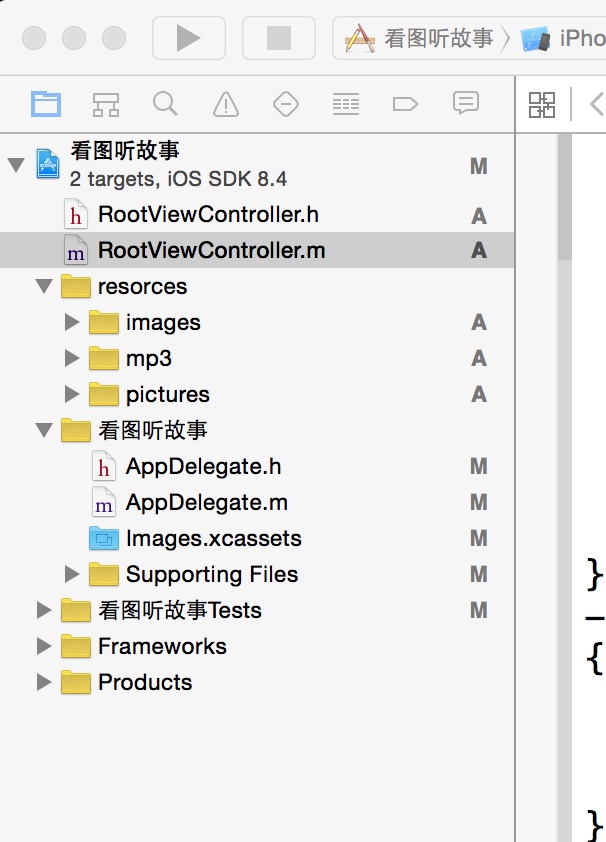Open the Find navigator
This screenshot has height=842, width=606.
(165, 104)
